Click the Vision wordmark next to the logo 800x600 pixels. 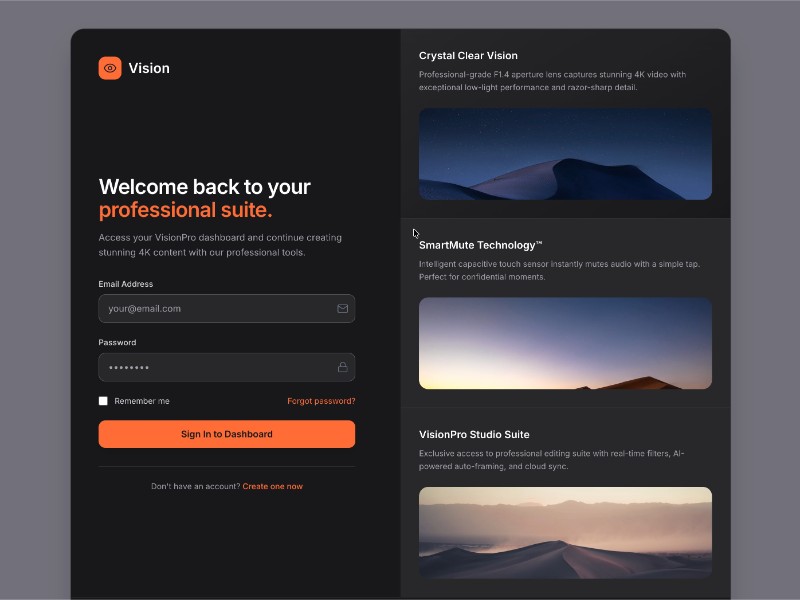pos(149,68)
